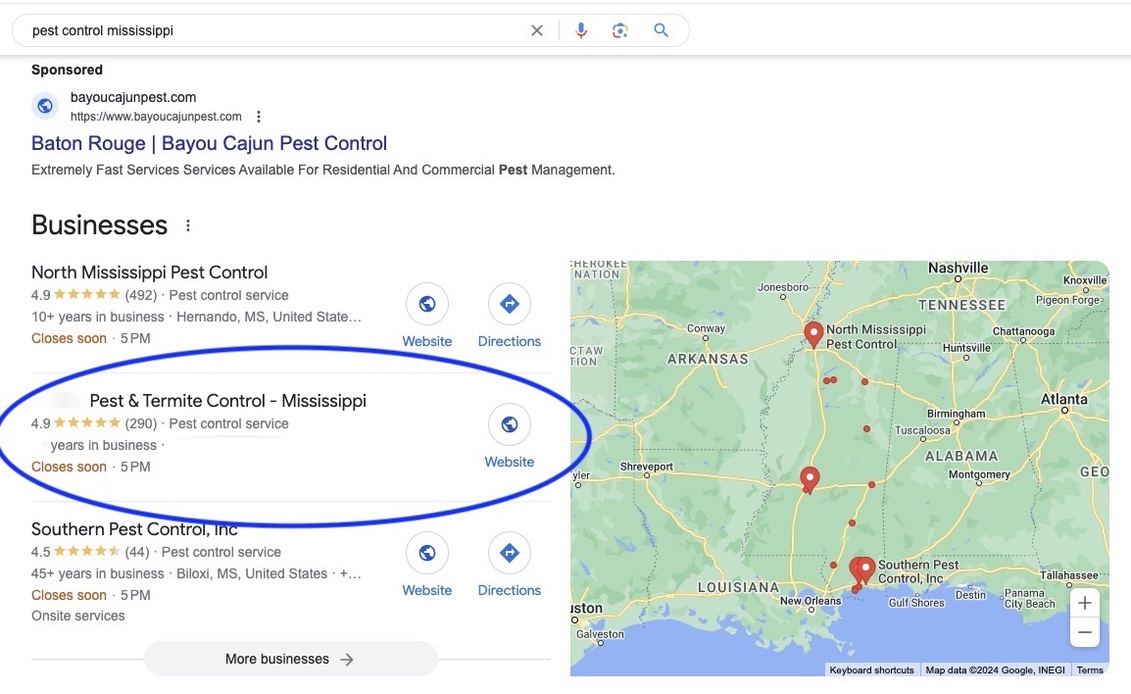
Task: Open Businesses section three-dot menu
Action: (x=188, y=226)
